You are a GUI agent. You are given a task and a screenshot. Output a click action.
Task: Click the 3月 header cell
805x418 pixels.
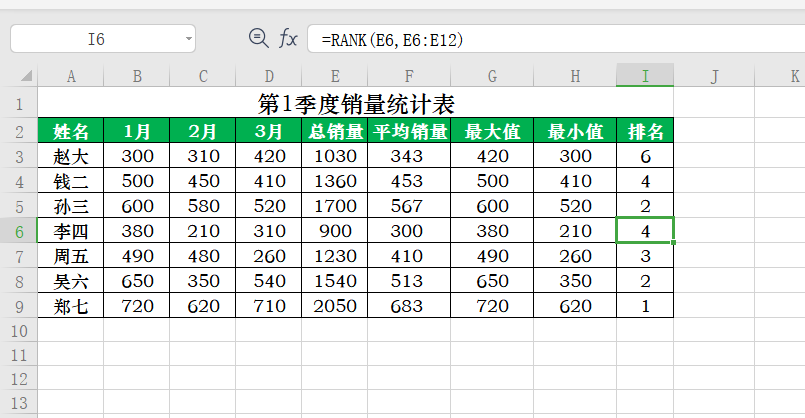point(269,131)
